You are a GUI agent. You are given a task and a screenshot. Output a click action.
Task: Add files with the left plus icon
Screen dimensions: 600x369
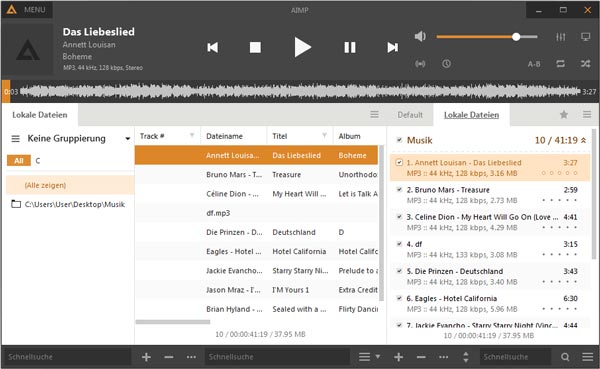146,357
